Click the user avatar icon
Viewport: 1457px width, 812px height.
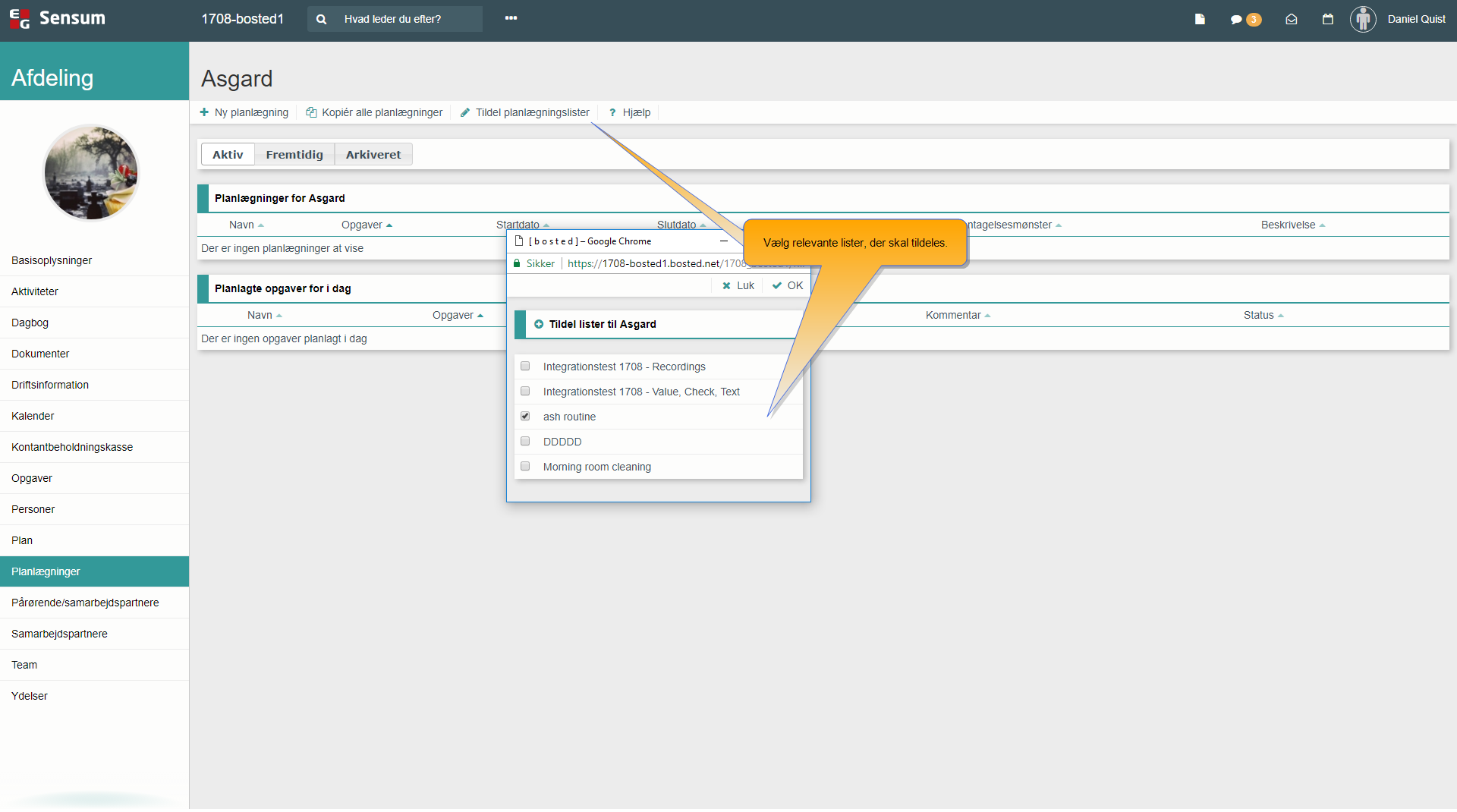click(x=1363, y=19)
